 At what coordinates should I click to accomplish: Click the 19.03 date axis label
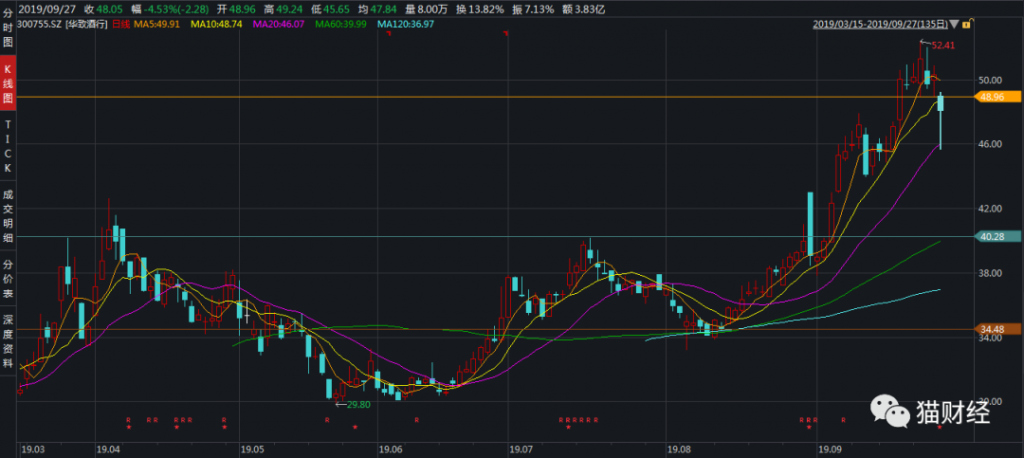pos(33,450)
